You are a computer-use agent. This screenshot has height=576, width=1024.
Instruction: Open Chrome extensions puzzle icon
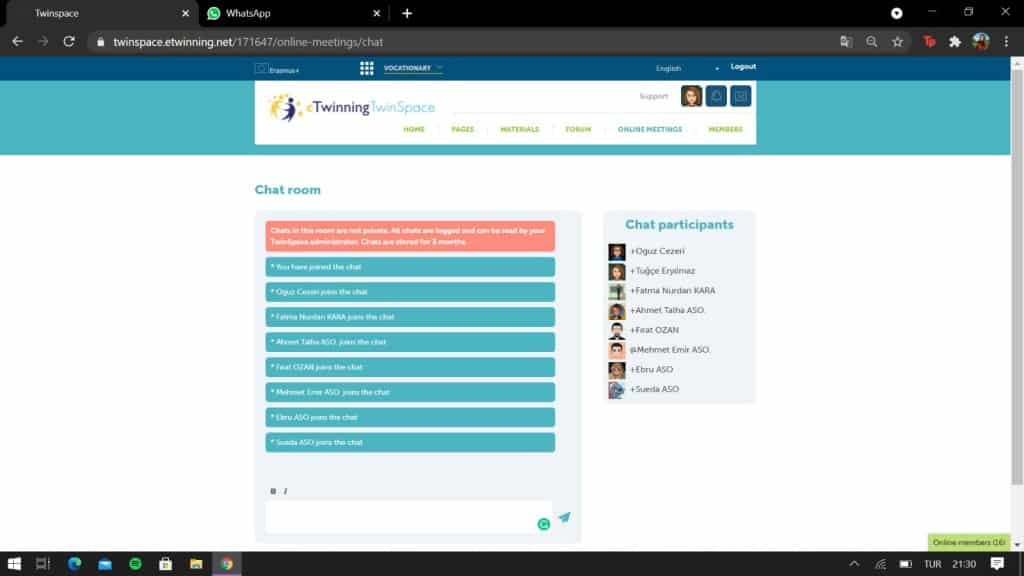pyautogui.click(x=955, y=42)
